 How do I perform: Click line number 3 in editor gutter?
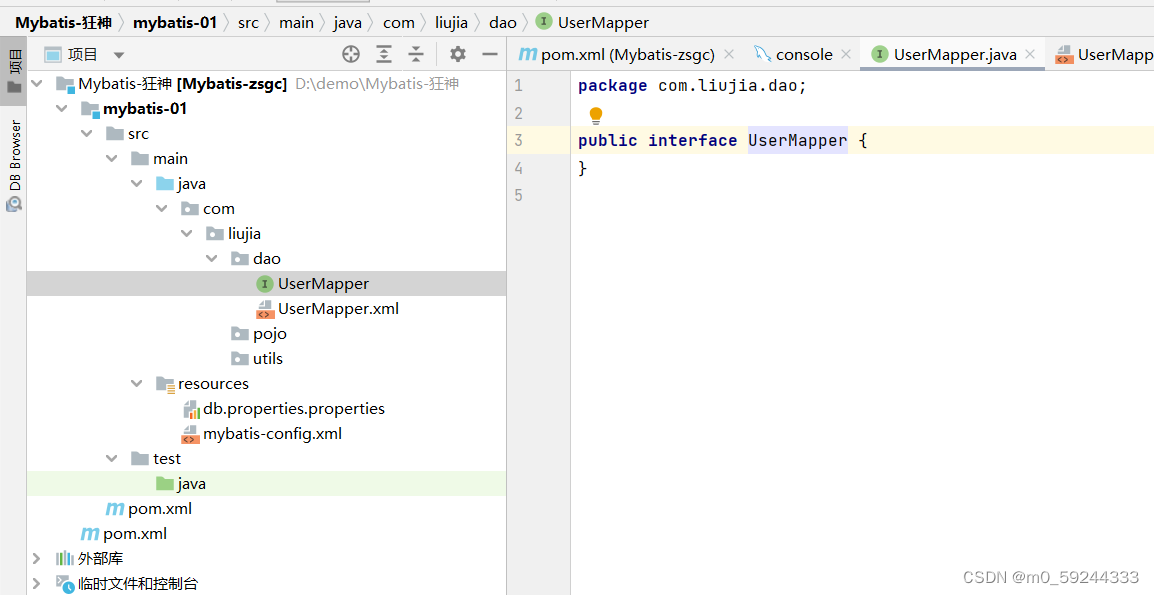[519, 140]
